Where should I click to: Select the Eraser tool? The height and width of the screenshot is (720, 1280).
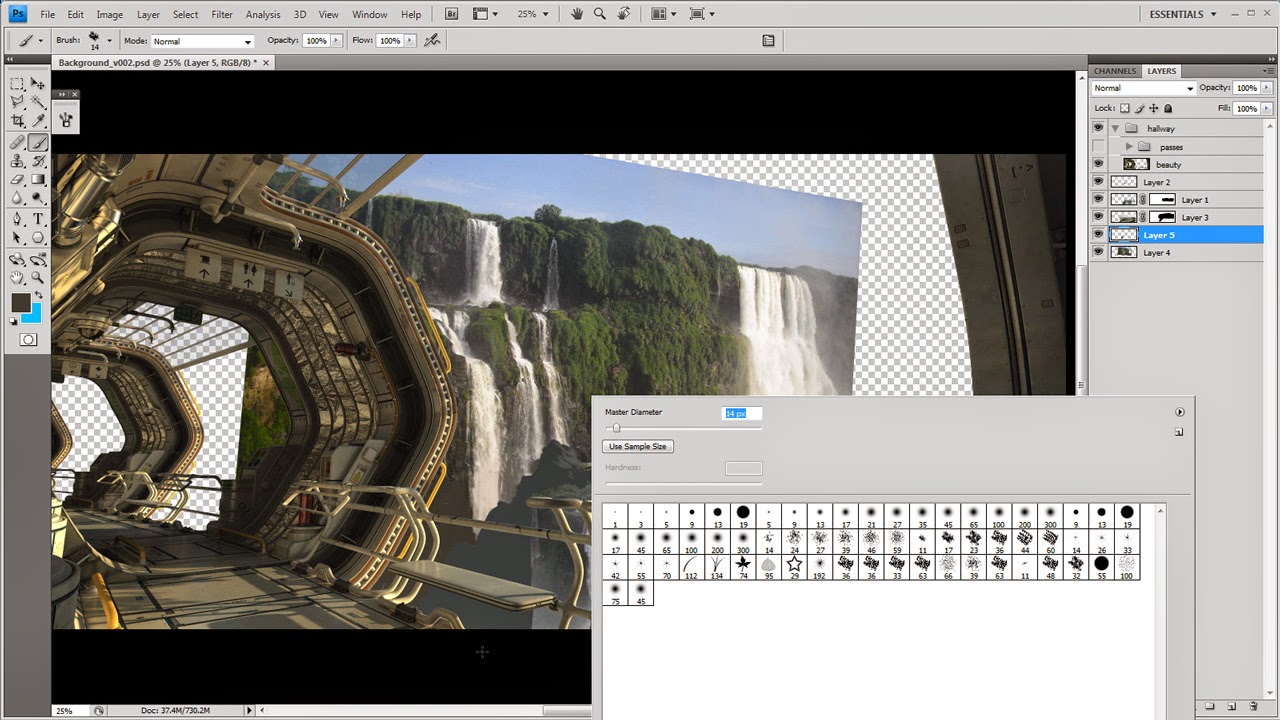pos(17,180)
